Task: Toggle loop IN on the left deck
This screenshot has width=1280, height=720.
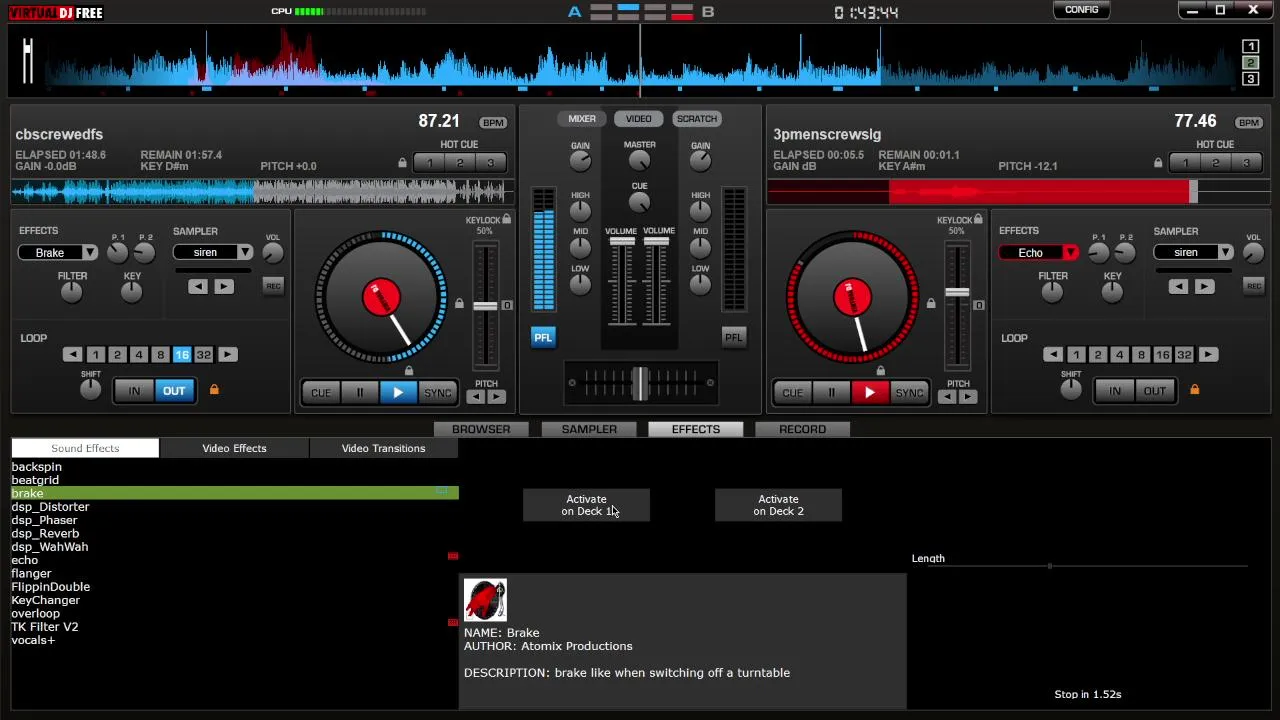Action: point(134,391)
